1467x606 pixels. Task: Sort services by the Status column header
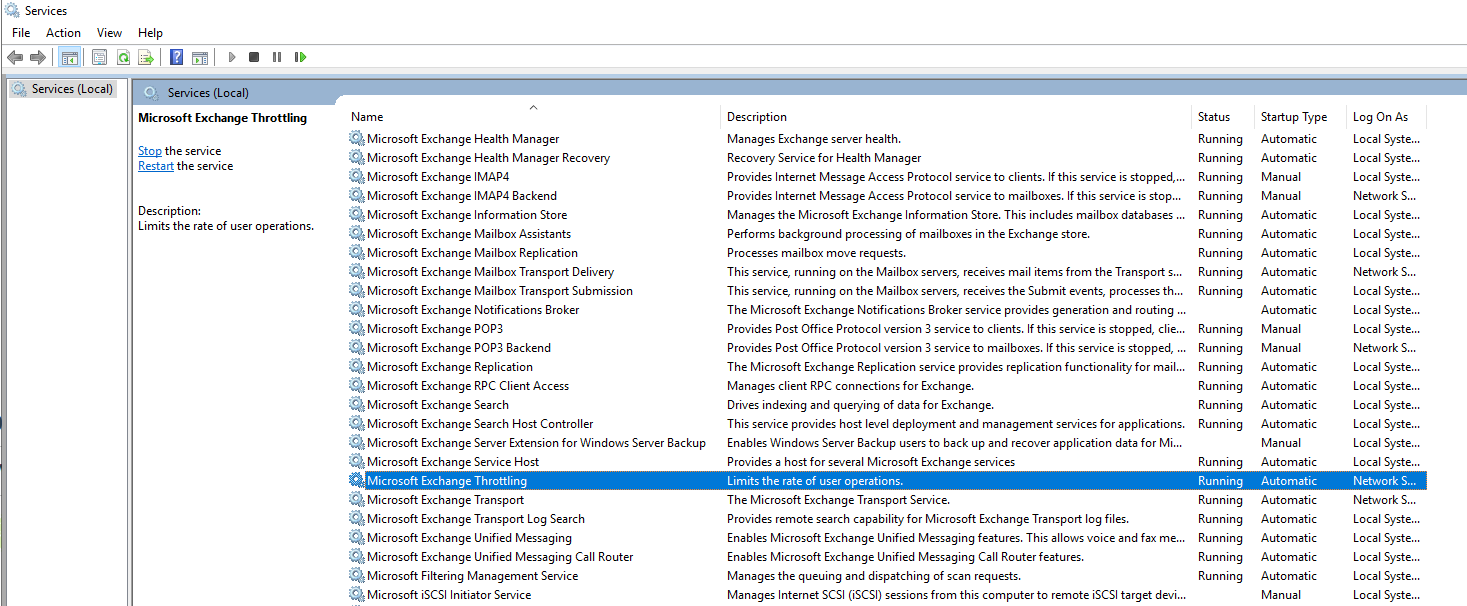coord(1216,116)
